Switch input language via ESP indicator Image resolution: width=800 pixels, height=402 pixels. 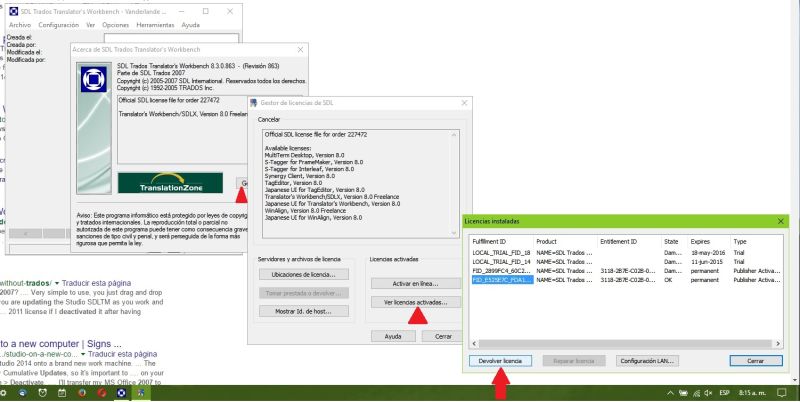pos(724,393)
